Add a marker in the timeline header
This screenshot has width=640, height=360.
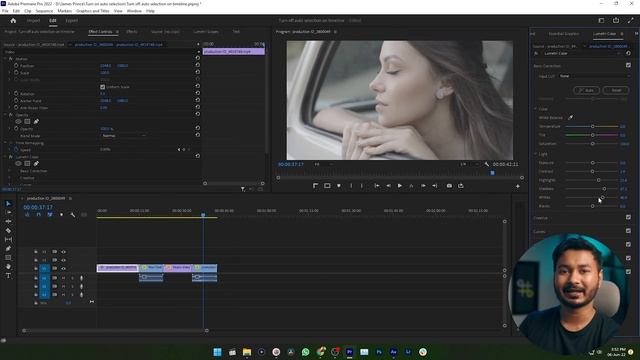[x=62, y=215]
